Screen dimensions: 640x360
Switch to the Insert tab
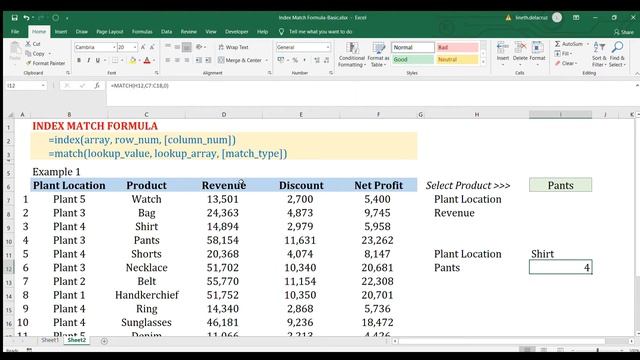click(x=61, y=32)
